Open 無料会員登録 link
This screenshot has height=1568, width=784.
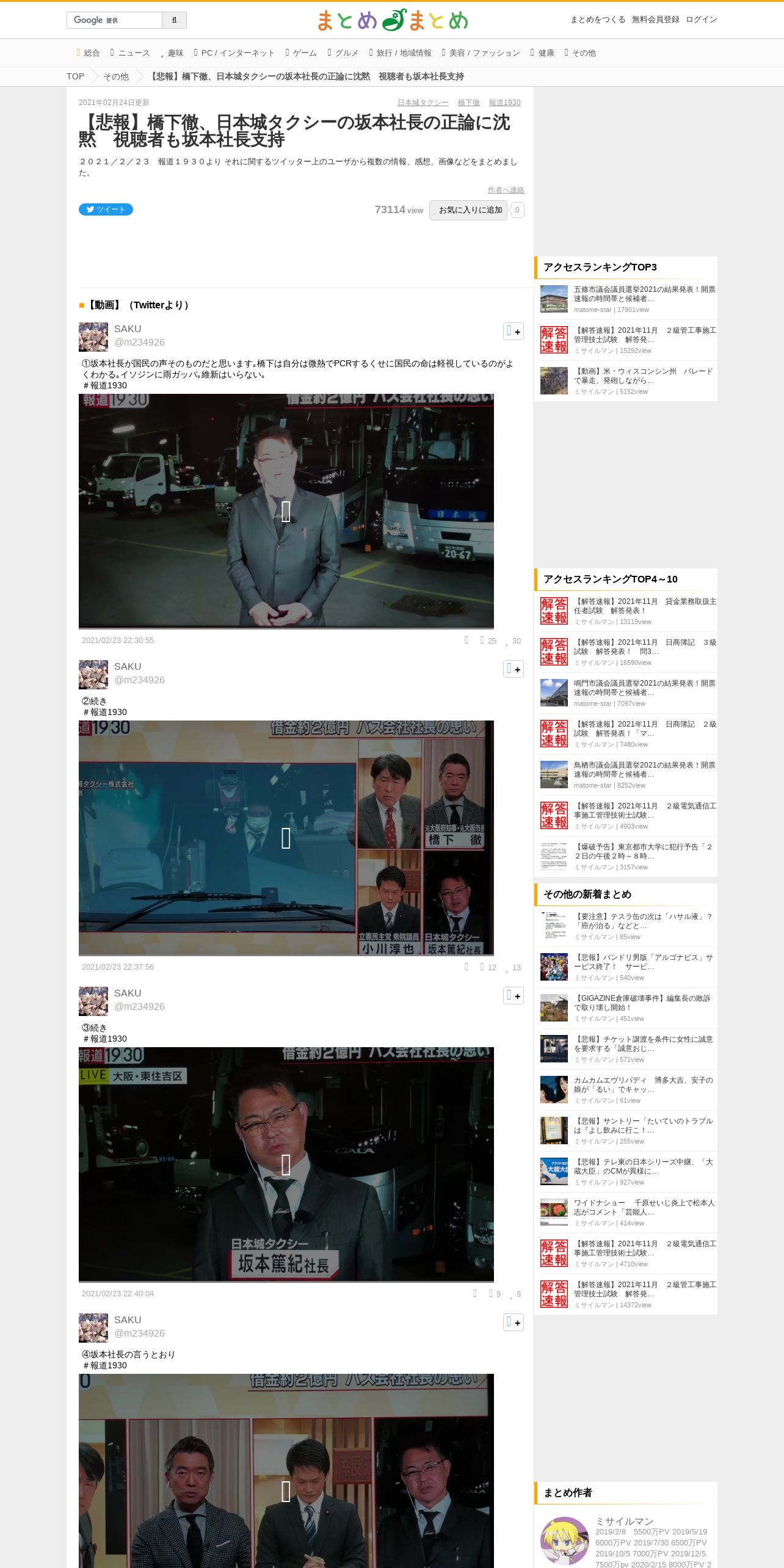pos(655,20)
